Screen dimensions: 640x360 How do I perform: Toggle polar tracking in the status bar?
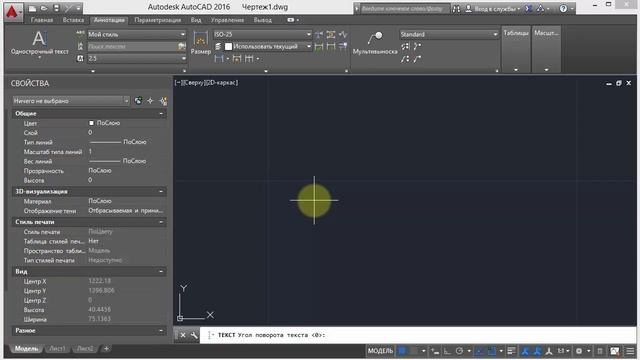pos(459,351)
